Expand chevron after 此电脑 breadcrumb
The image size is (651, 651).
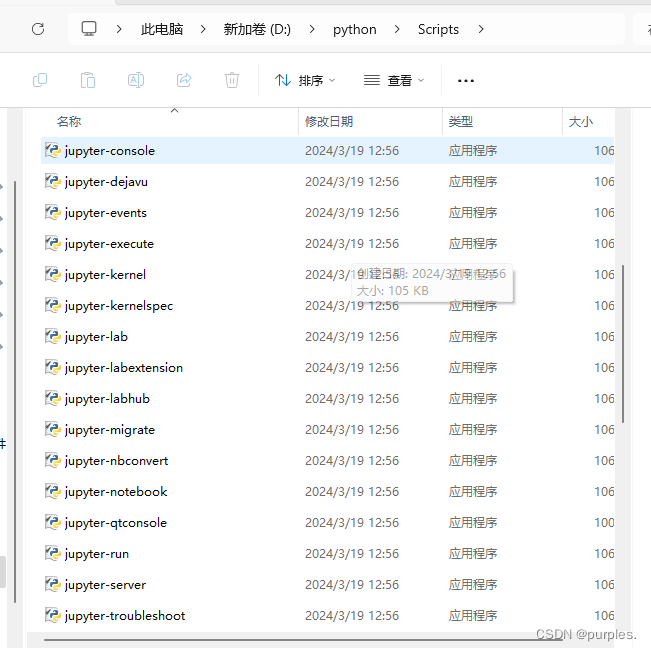(x=203, y=29)
